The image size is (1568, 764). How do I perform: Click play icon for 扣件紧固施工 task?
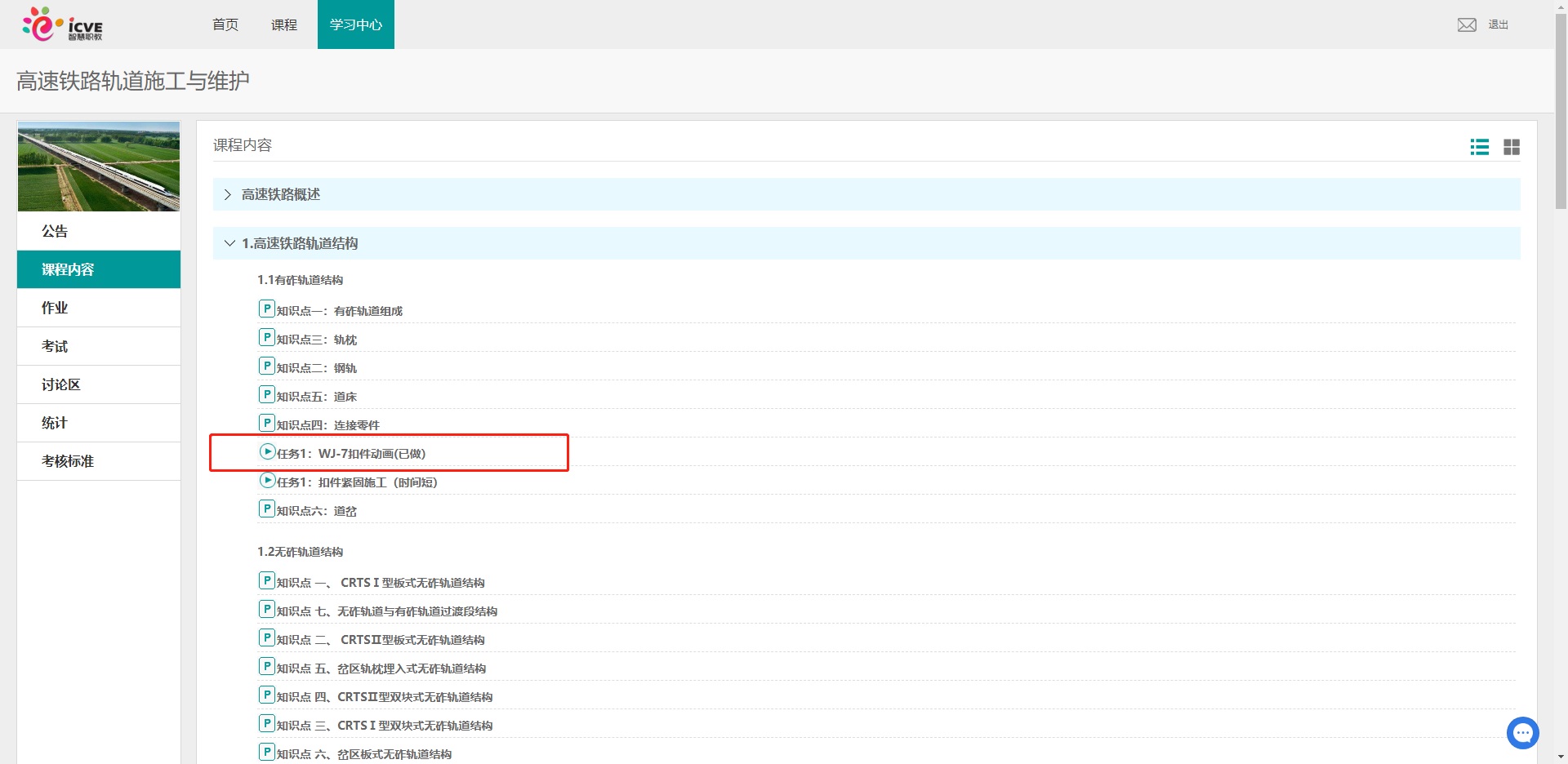coord(267,480)
